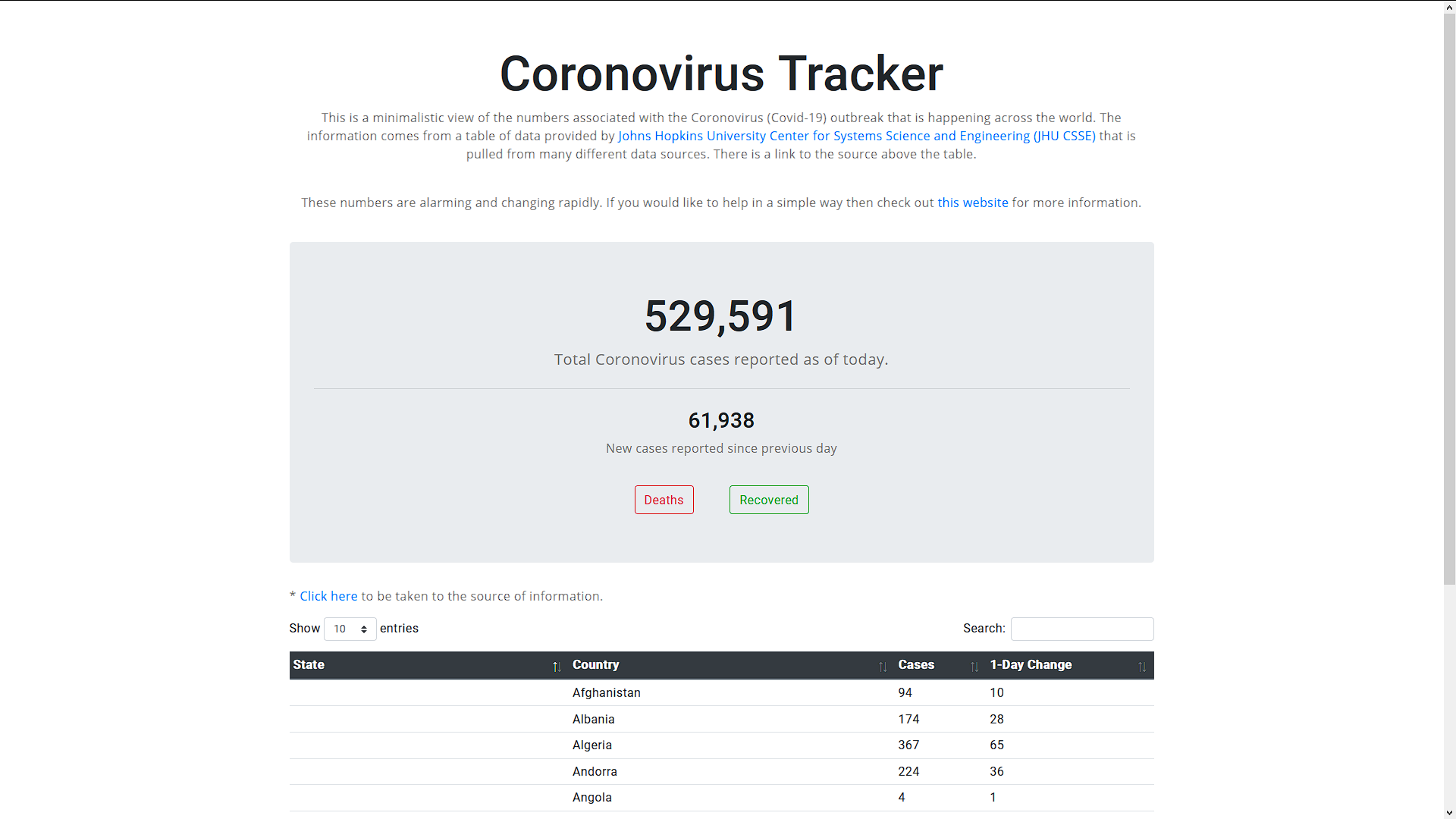Image resolution: width=1456 pixels, height=819 pixels.
Task: Click the sort icon on the 1-Day Change column
Action: 1143,666
